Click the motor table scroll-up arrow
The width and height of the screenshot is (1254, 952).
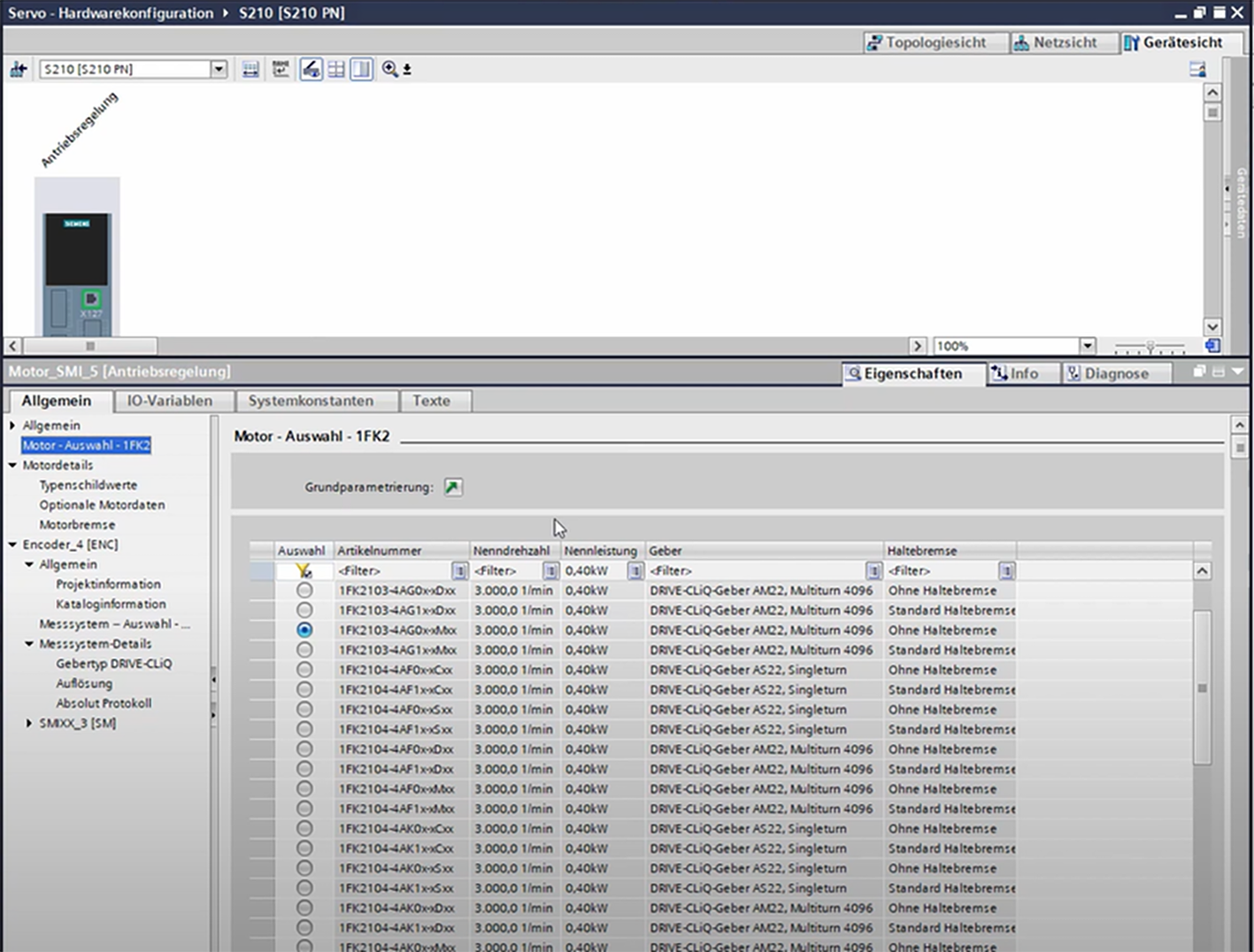point(1202,571)
